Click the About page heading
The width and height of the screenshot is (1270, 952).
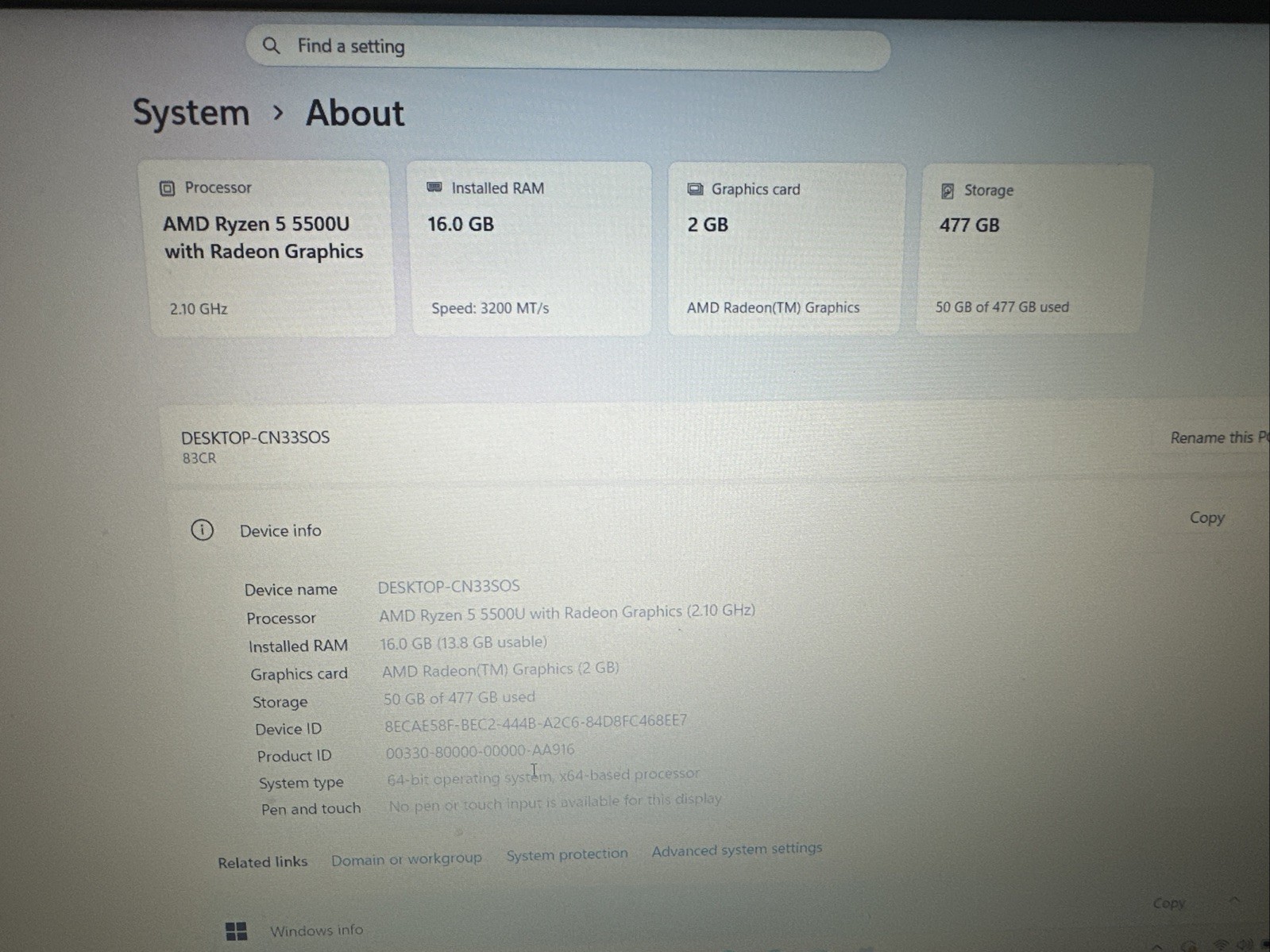tap(355, 113)
